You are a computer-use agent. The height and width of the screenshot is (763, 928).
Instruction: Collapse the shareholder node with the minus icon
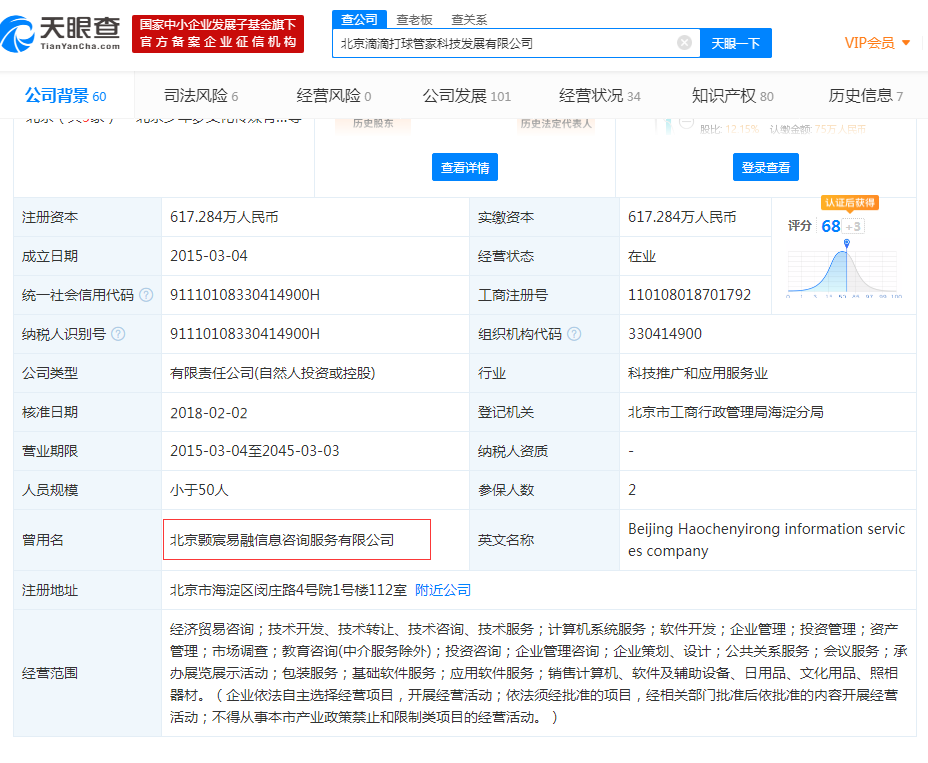[x=685, y=122]
